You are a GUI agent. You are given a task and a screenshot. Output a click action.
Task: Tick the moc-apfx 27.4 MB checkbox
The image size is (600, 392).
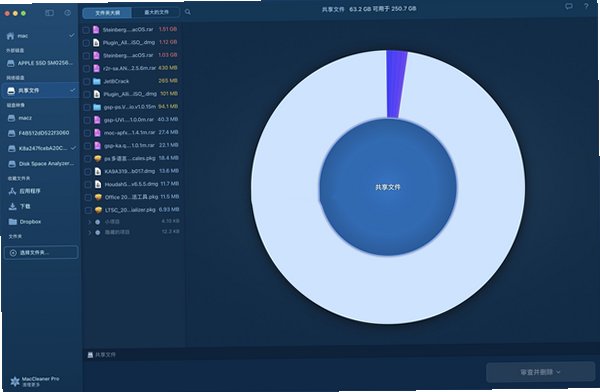[x=87, y=133]
